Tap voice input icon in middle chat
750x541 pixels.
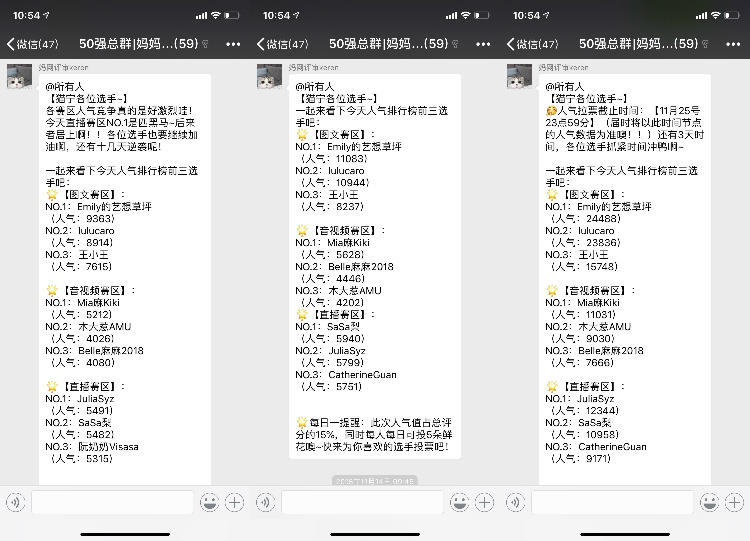265,502
